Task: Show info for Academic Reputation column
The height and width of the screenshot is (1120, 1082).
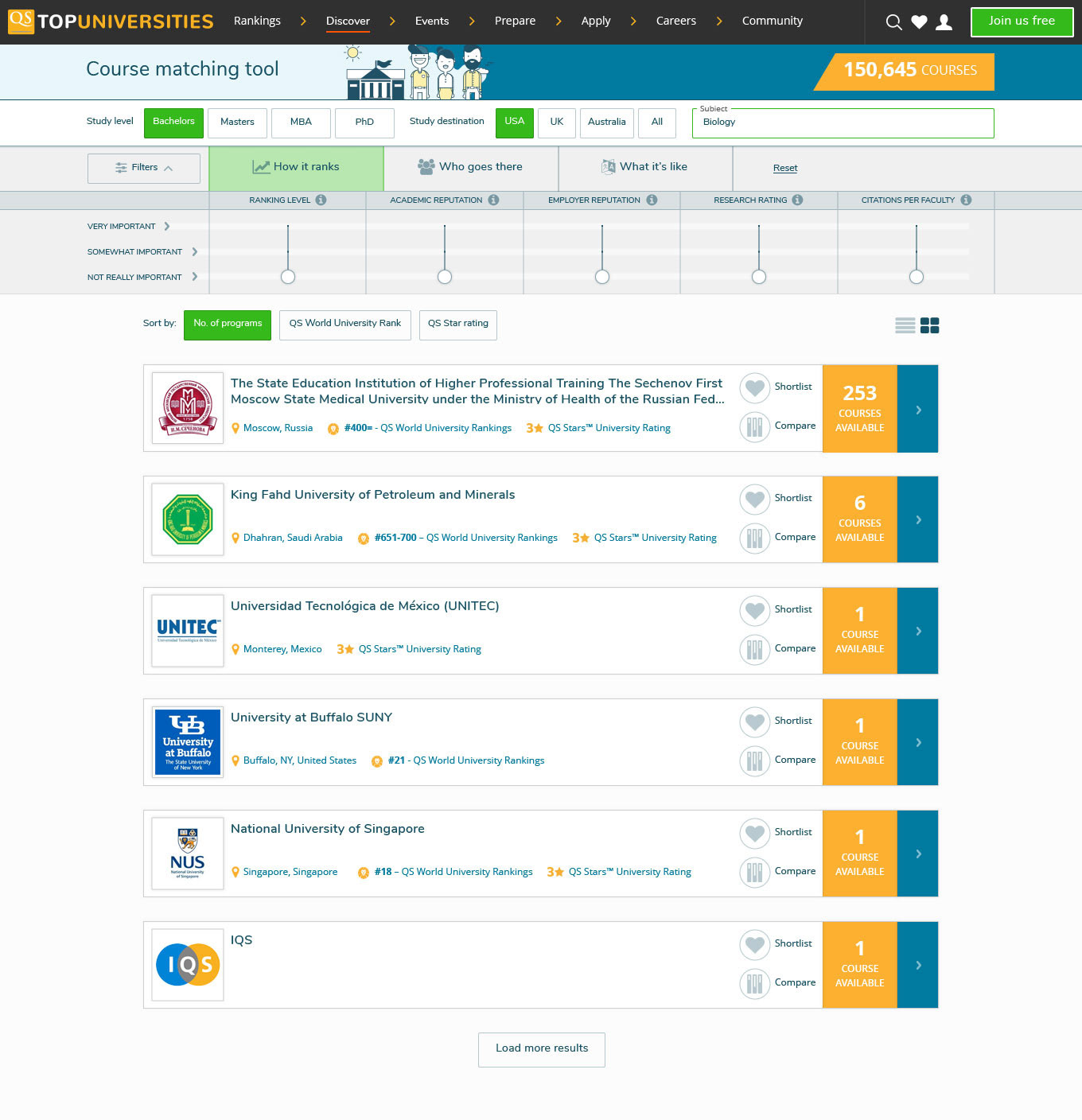Action: point(493,200)
